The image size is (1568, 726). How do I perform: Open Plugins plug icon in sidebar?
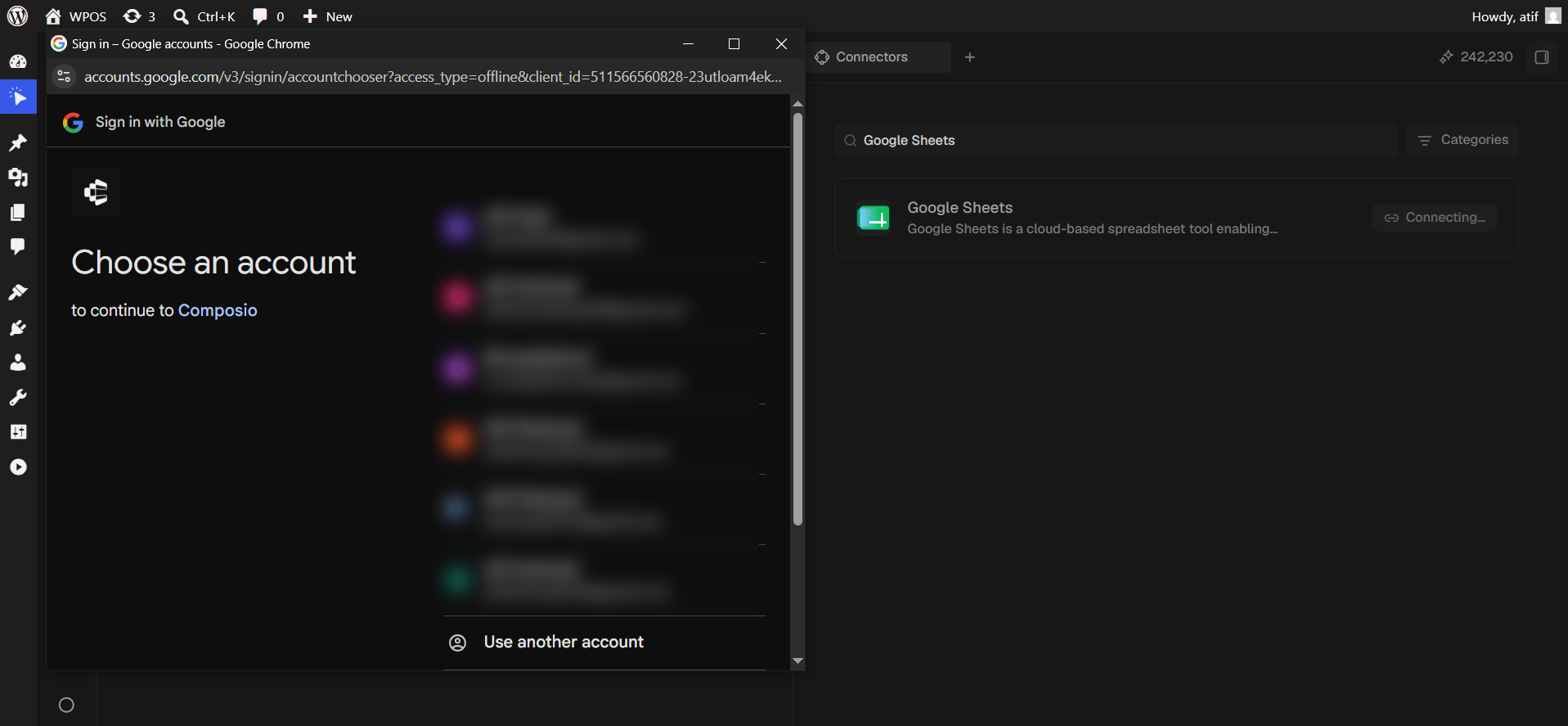(18, 327)
